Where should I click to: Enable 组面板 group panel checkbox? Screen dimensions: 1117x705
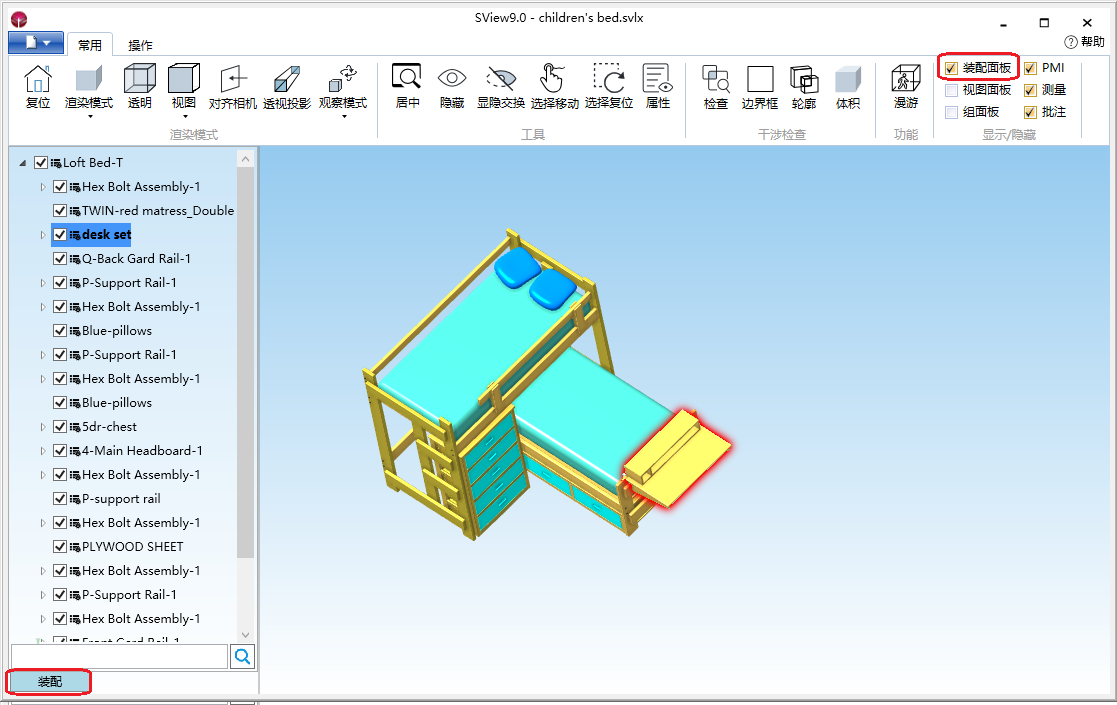pyautogui.click(x=951, y=113)
